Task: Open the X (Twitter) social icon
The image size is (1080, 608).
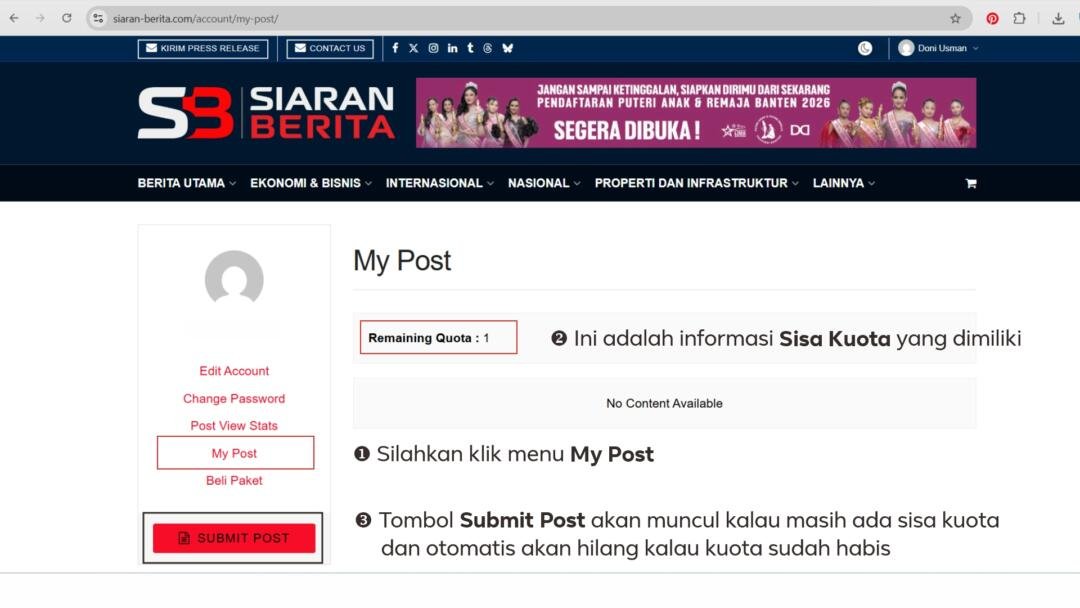Action: point(414,47)
